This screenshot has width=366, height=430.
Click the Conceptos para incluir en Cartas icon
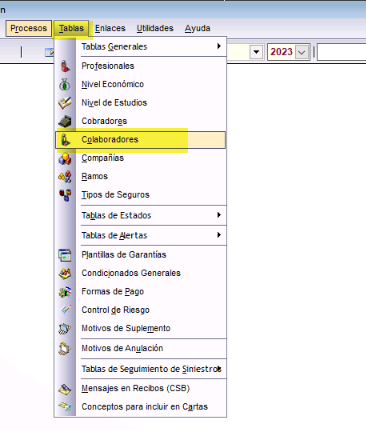coord(65,407)
